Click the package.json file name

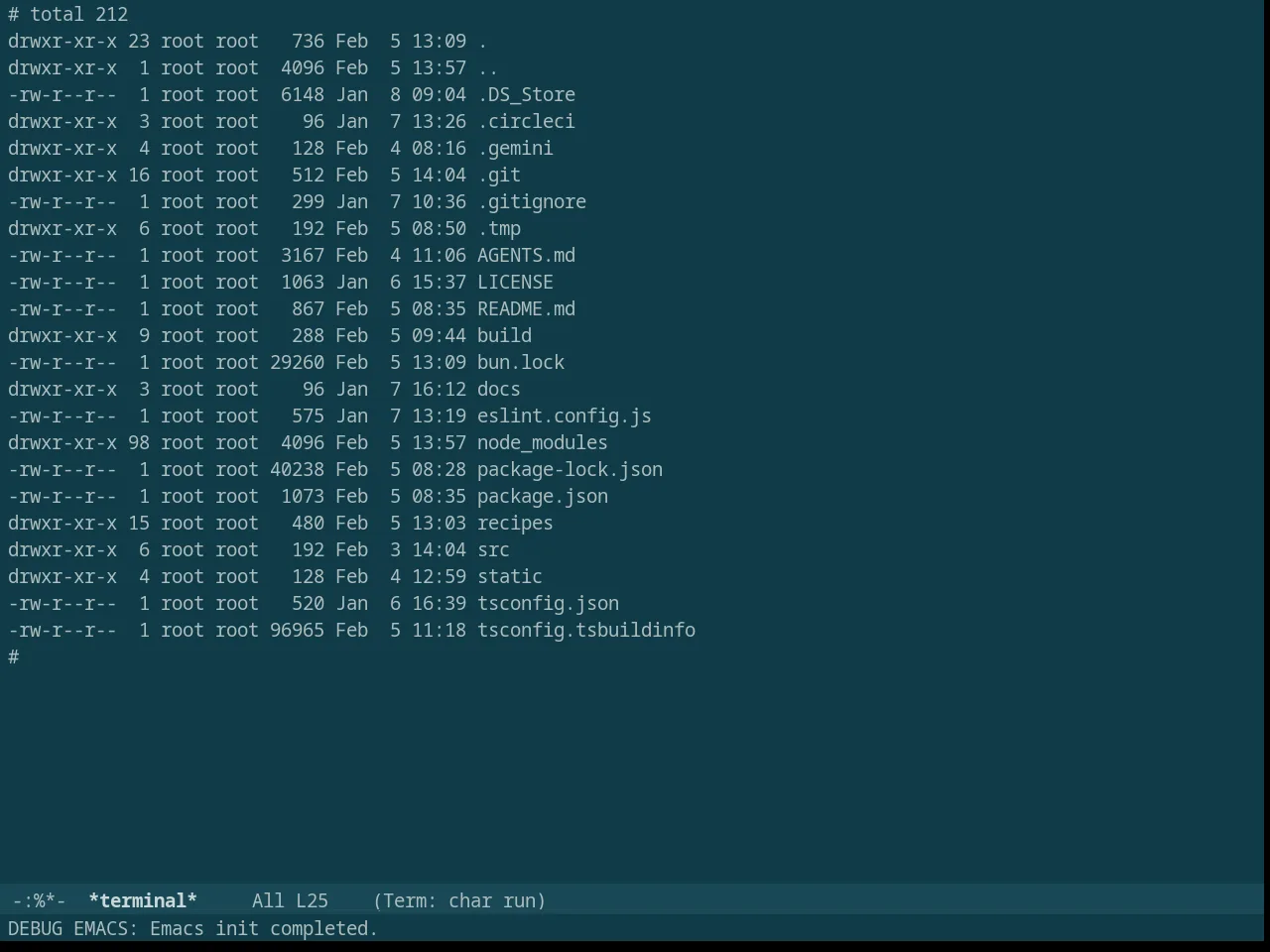[x=543, y=497]
